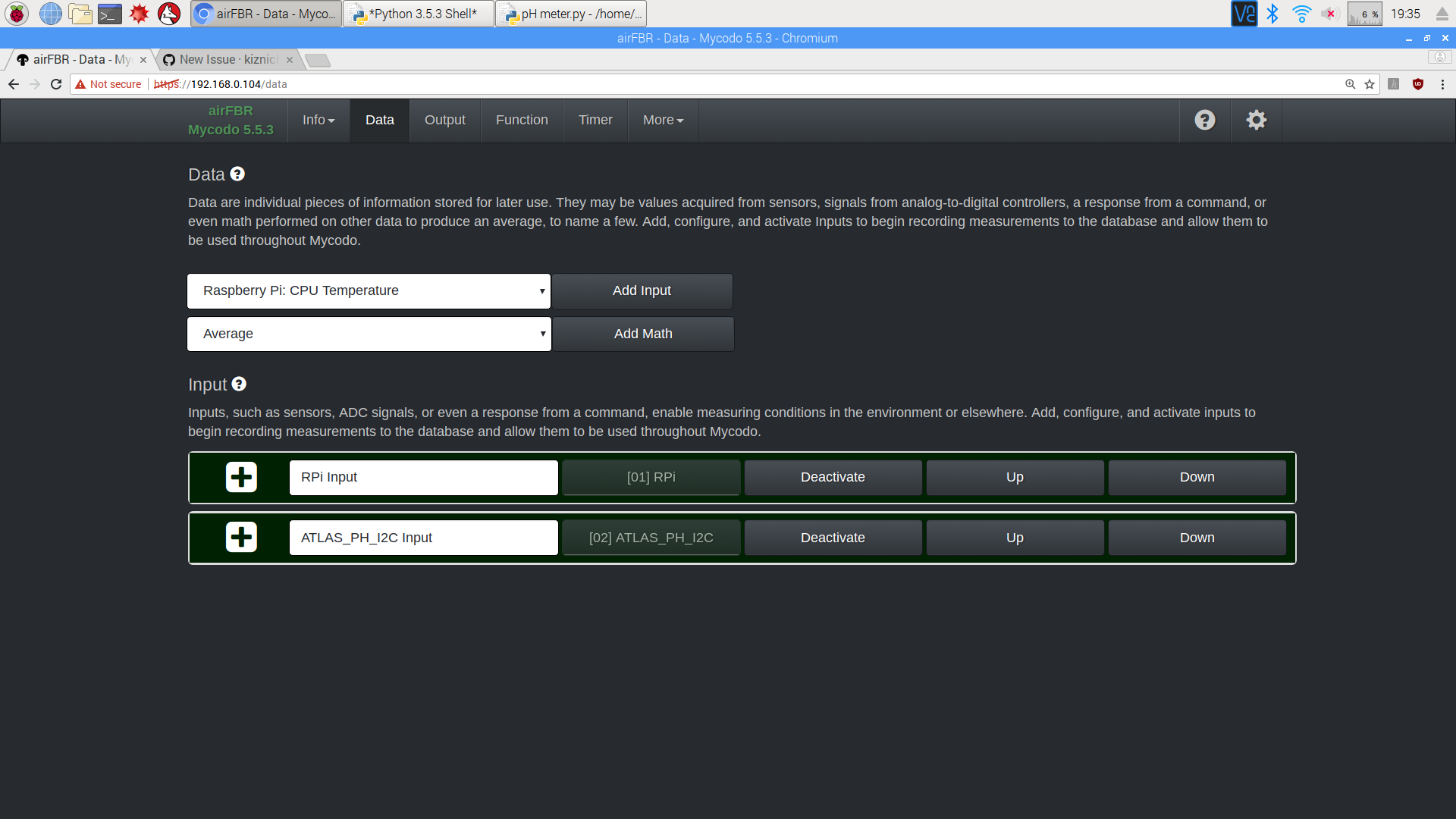Click the Bluetooth tray icon
The image size is (1456, 819).
coord(1272,13)
